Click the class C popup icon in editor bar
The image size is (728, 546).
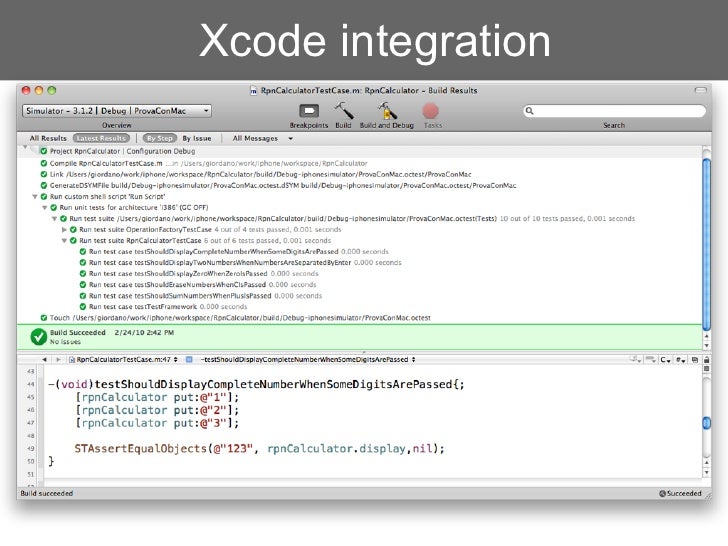click(665, 360)
